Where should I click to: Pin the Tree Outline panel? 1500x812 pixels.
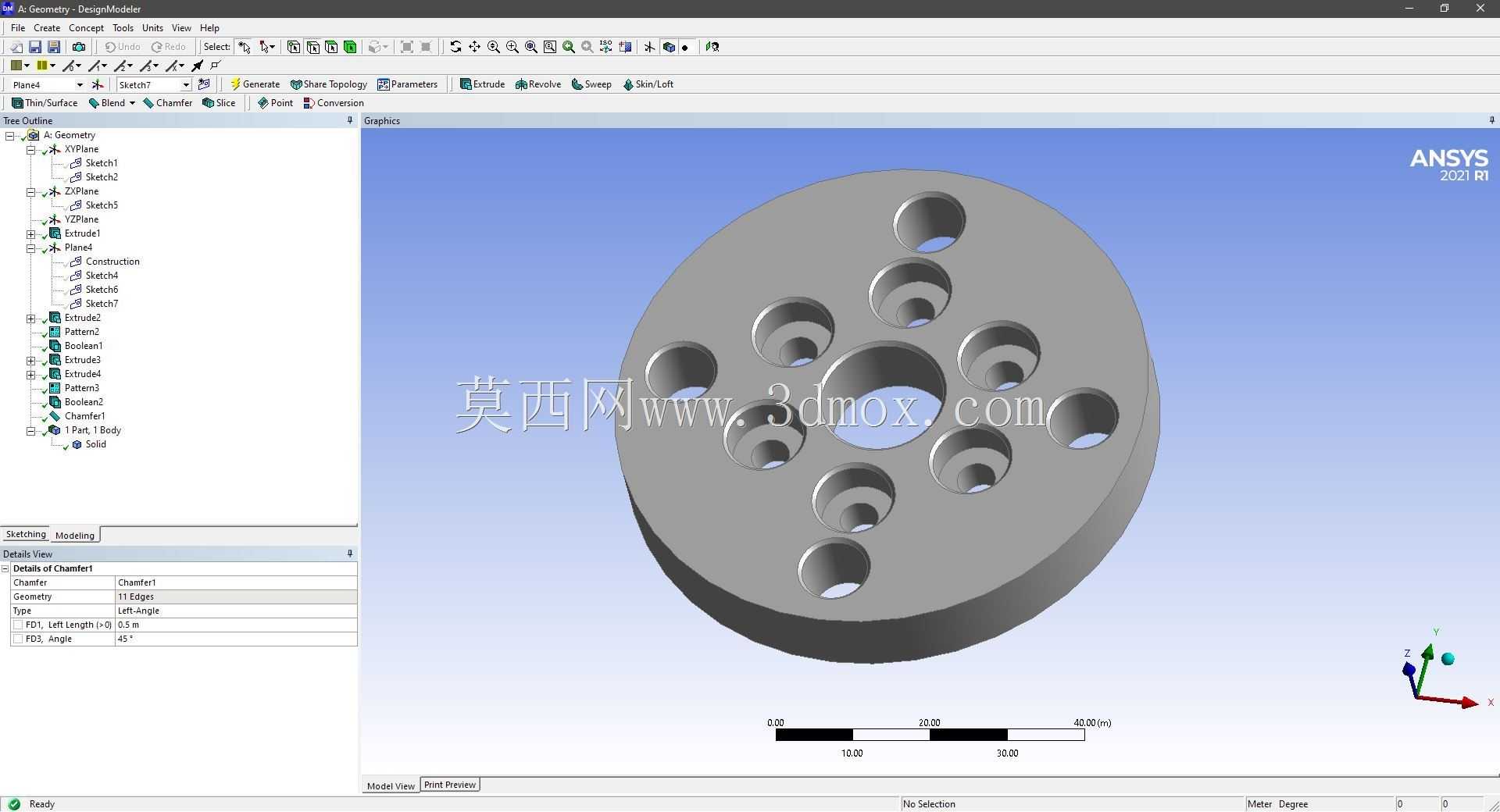point(350,120)
